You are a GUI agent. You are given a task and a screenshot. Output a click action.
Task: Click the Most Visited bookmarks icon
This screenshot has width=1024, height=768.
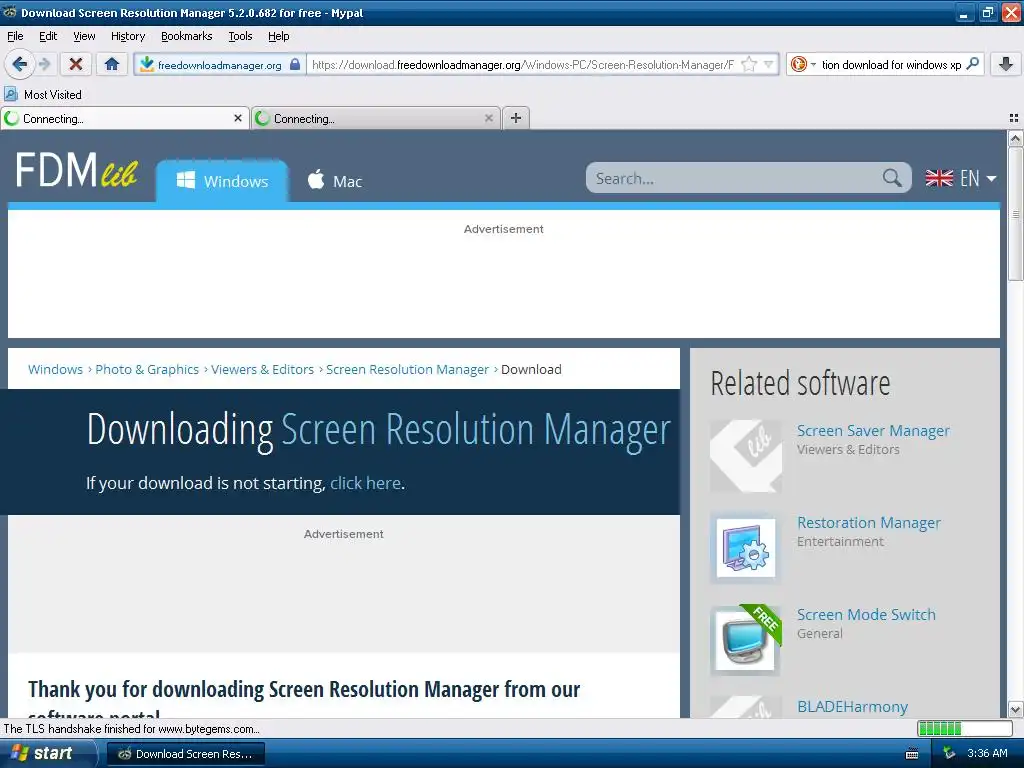(x=11, y=94)
